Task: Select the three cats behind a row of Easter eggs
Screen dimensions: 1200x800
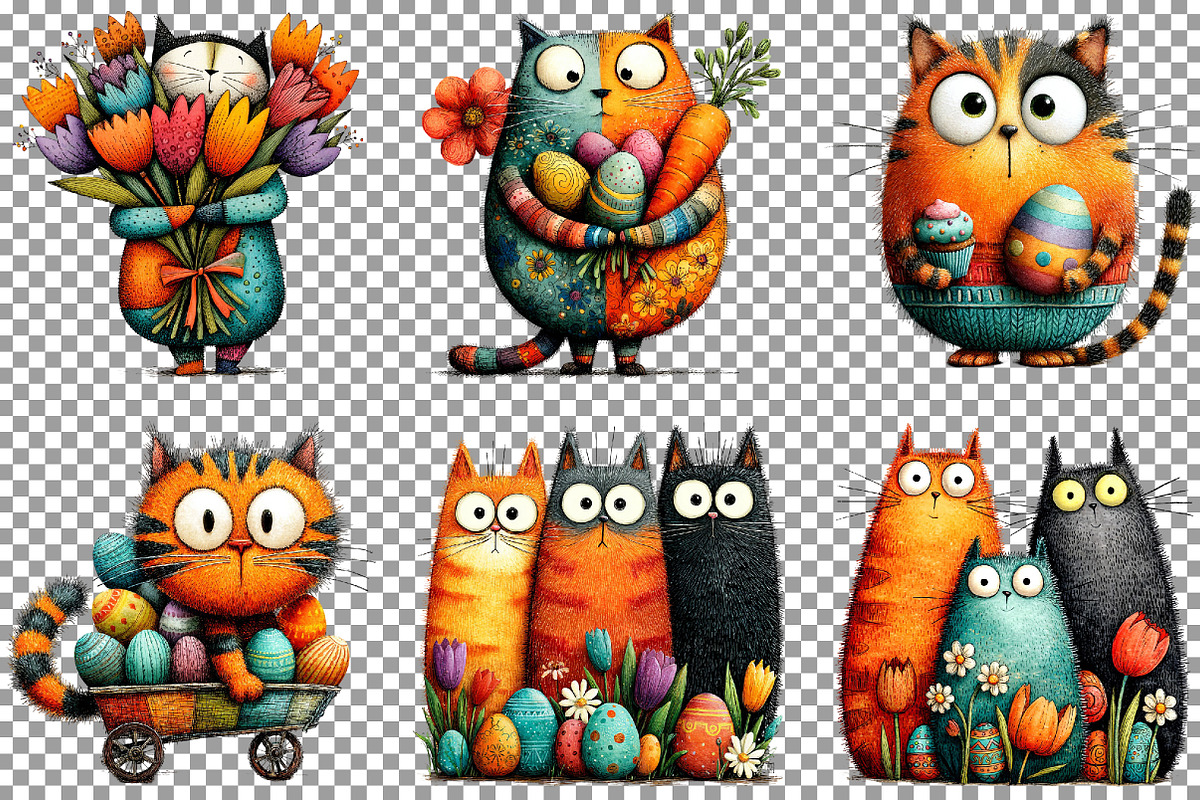Action: (x=602, y=605)
